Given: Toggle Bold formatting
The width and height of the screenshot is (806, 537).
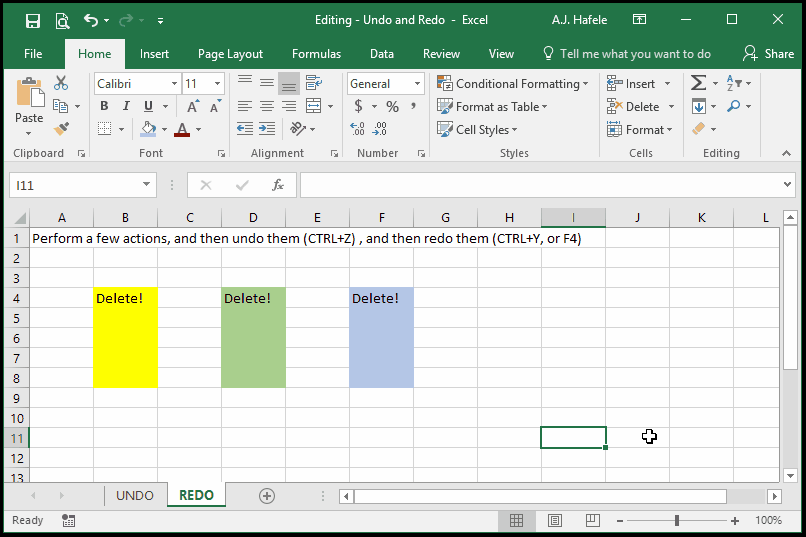Looking at the screenshot, I should tap(104, 106).
